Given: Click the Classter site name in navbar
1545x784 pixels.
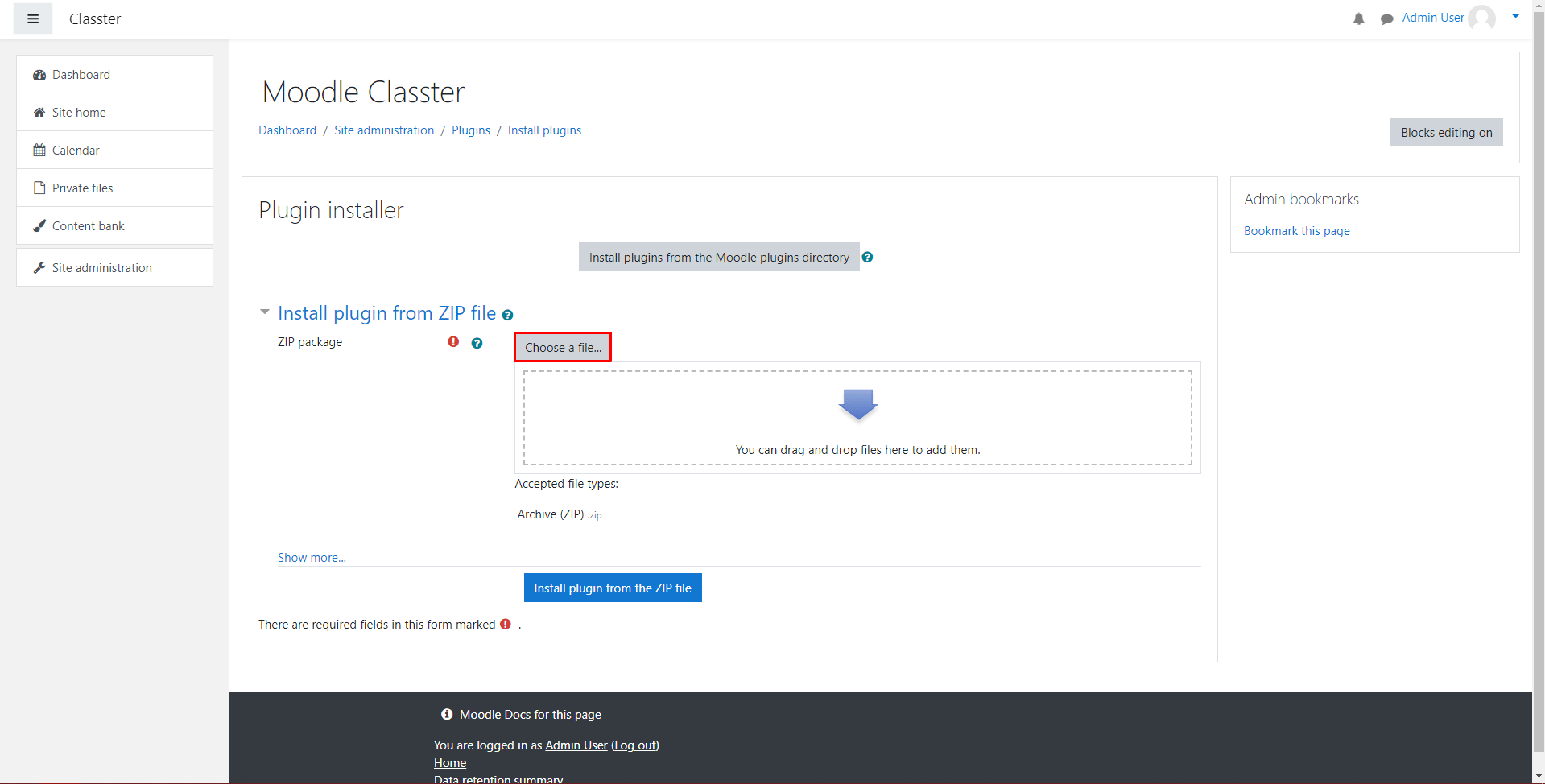Looking at the screenshot, I should pos(95,19).
